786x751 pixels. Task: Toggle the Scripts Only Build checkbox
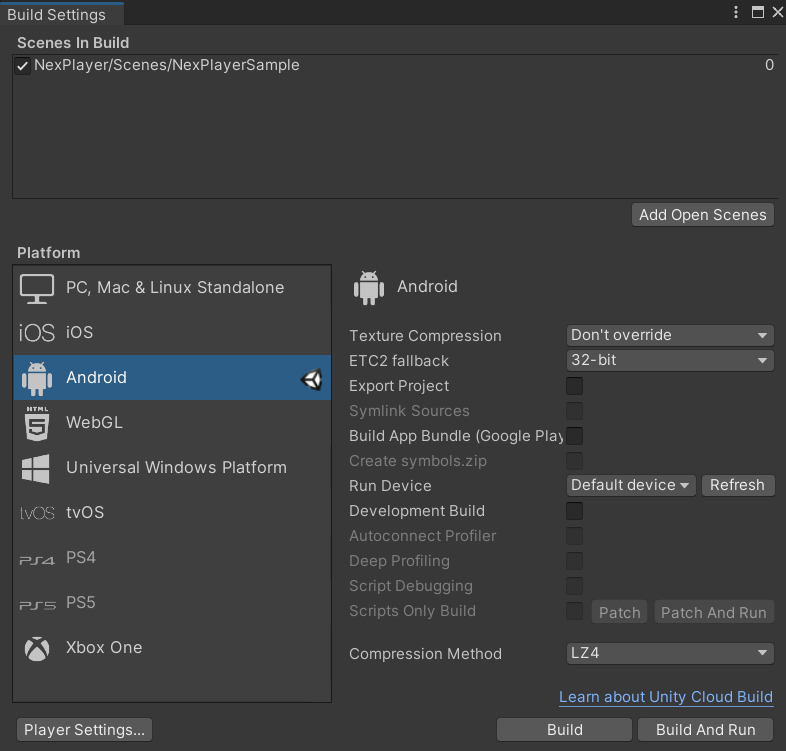tap(574, 612)
